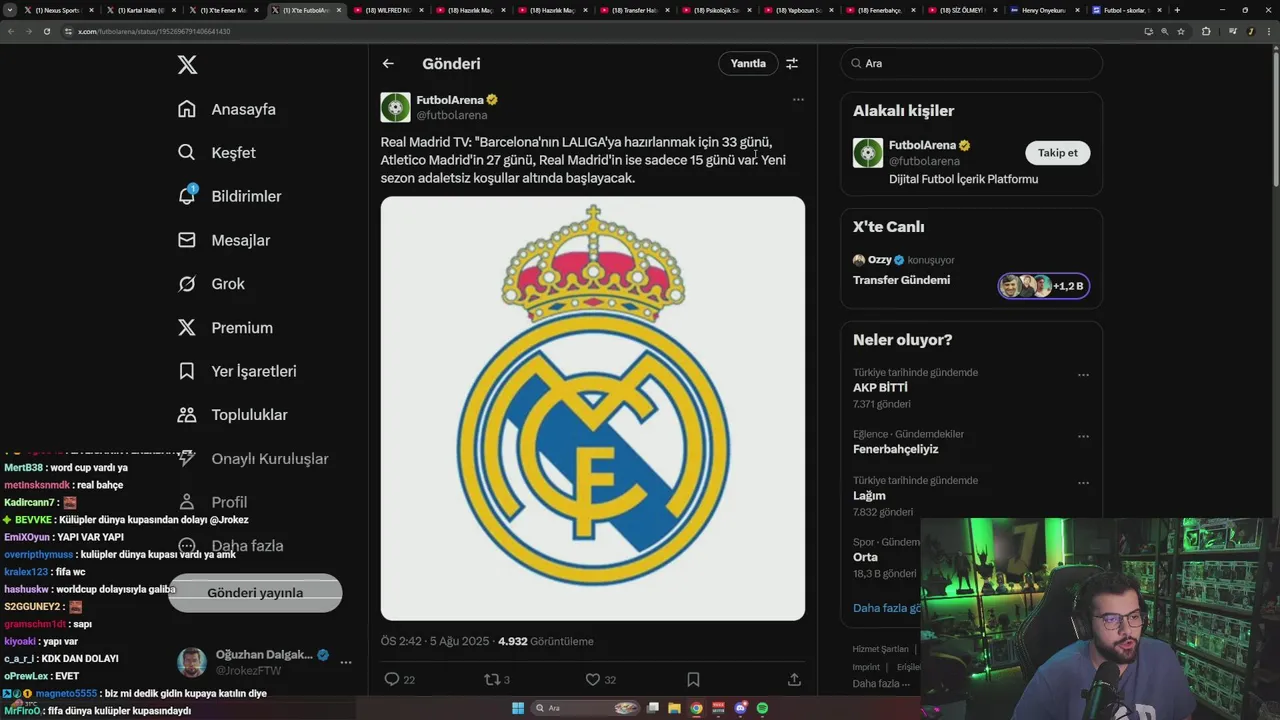Screen dimensions: 1280x720
Task: Switch to WILFRED NDIDI YouTube tab
Action: (x=388, y=10)
